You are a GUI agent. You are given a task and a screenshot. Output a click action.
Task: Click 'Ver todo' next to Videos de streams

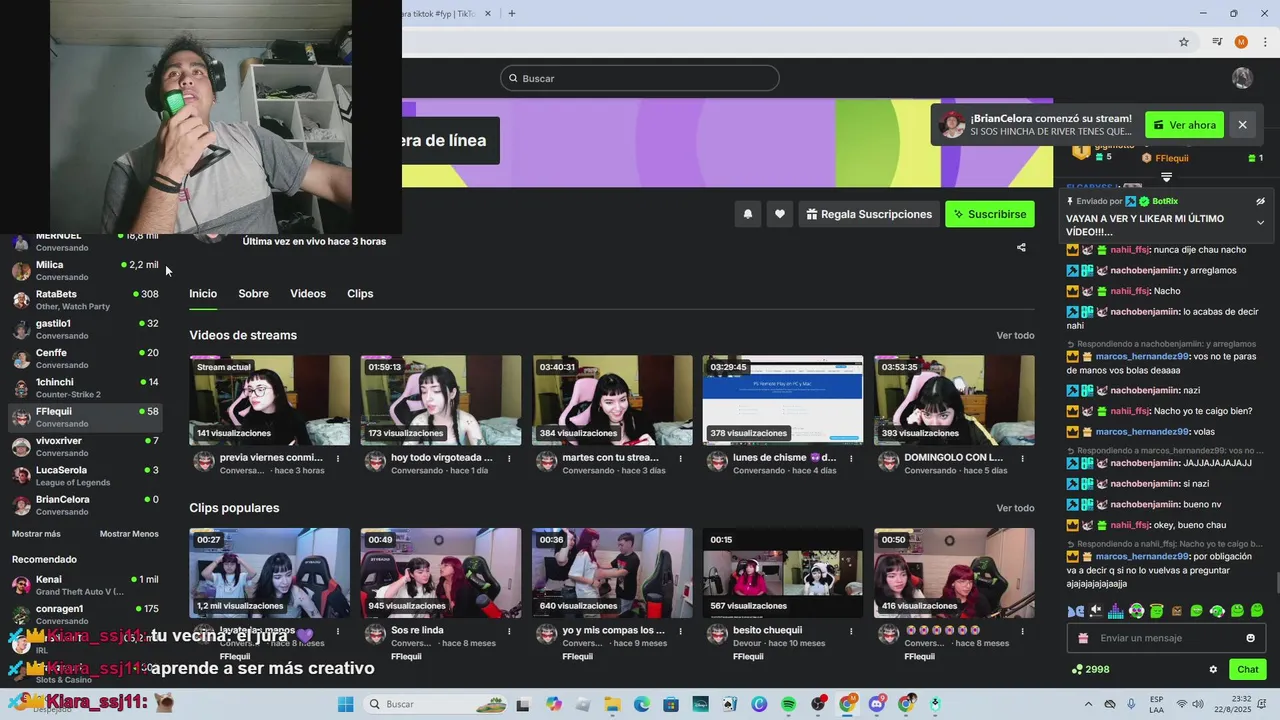[1015, 336]
